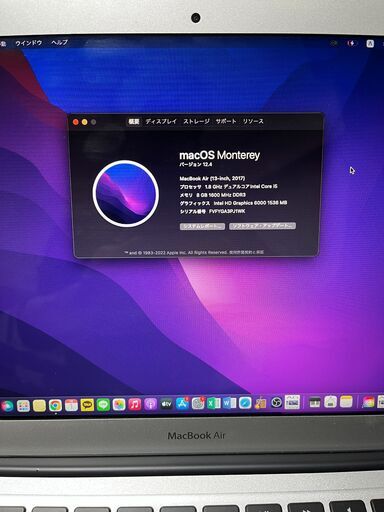384x512 pixels.
Task: Open the Photos app in the dock
Action: [119, 405]
